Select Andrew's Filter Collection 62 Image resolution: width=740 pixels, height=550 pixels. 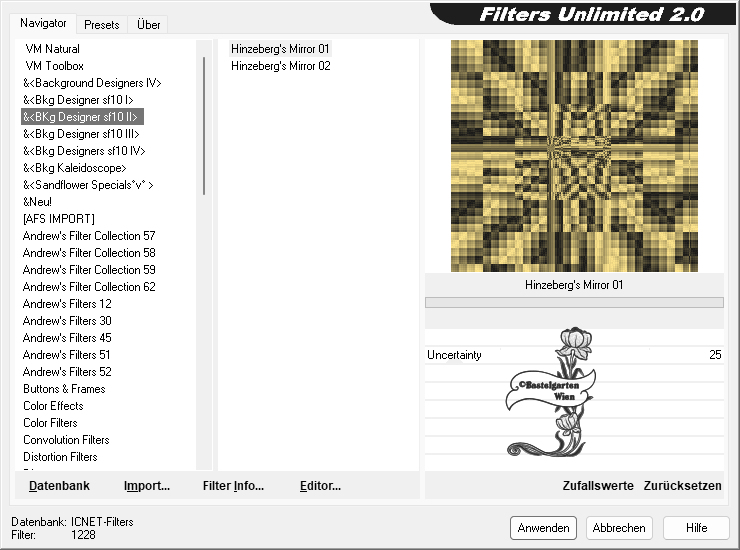(x=89, y=287)
